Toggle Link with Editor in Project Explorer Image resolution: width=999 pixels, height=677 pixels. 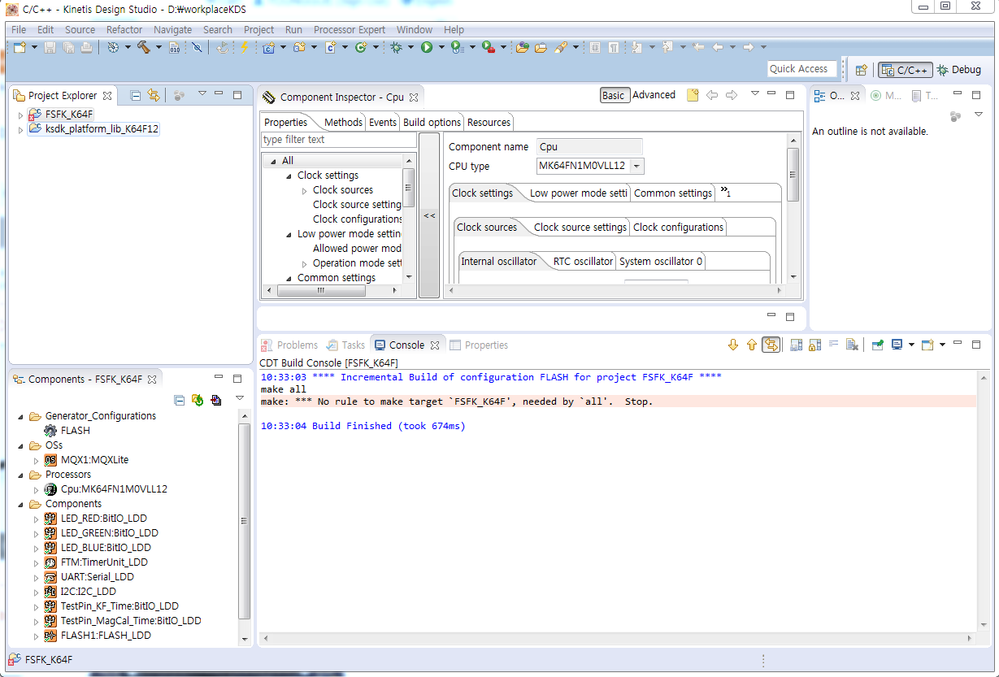coord(154,96)
